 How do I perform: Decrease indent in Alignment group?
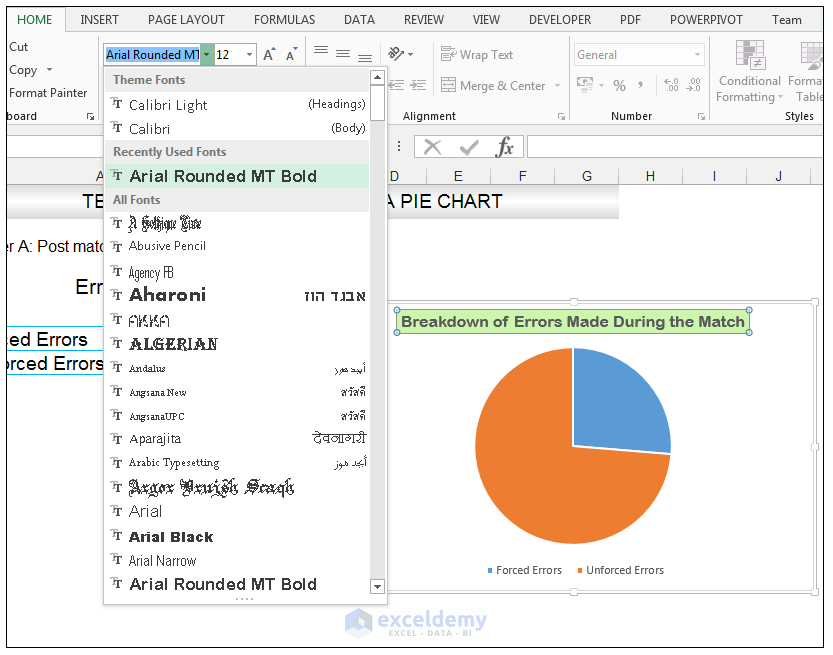pyautogui.click(x=396, y=85)
